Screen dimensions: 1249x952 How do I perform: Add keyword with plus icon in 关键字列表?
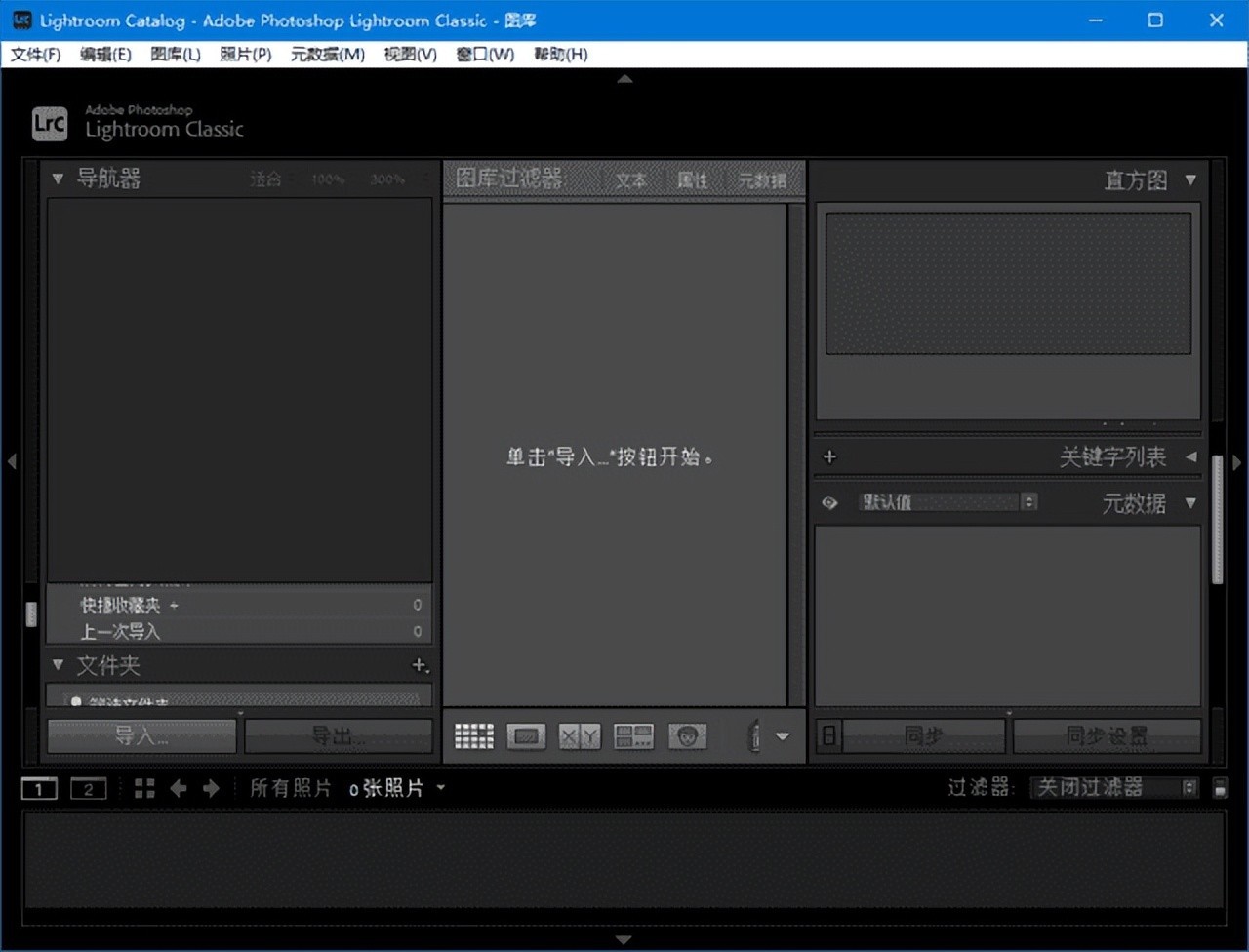click(x=829, y=456)
